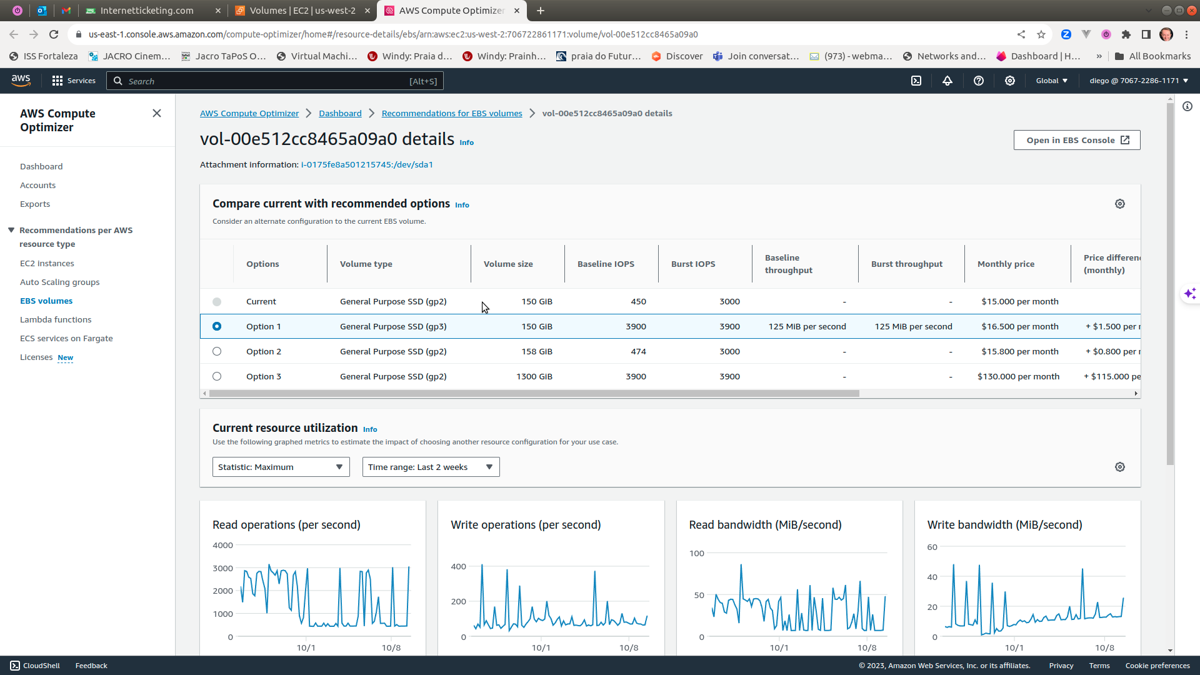1200x675 pixels.
Task: Focus the AWS search input field
Action: [x=275, y=81]
